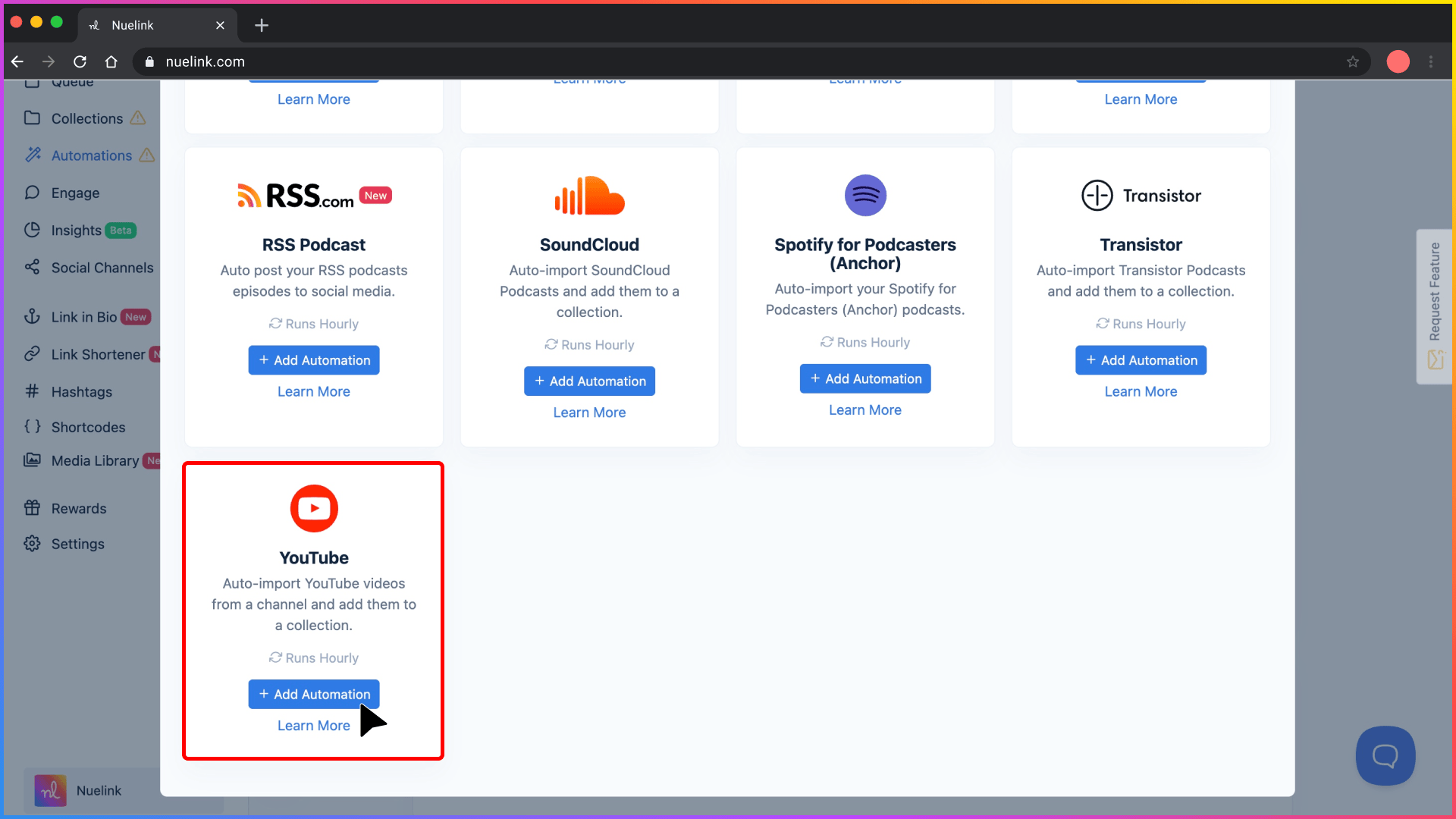Open Learn More under Transistor
The width and height of the screenshot is (1456, 819).
[x=1141, y=391]
